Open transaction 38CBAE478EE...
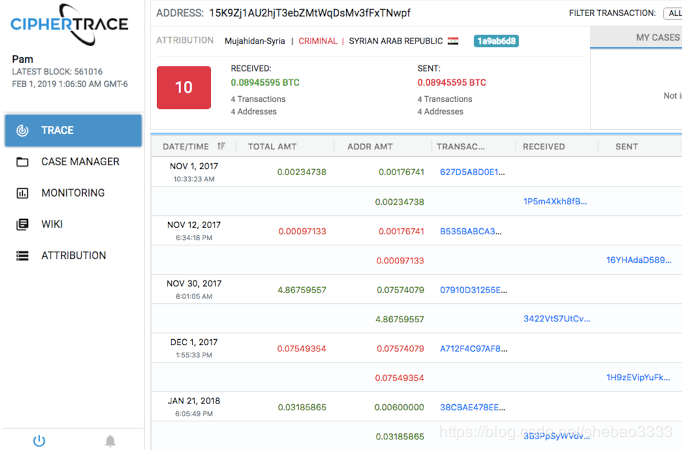 pos(472,407)
